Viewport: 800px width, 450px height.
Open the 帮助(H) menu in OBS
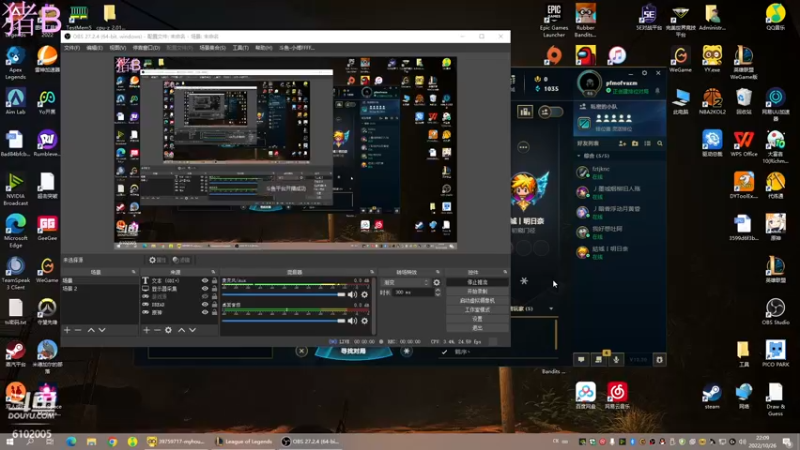pos(264,48)
